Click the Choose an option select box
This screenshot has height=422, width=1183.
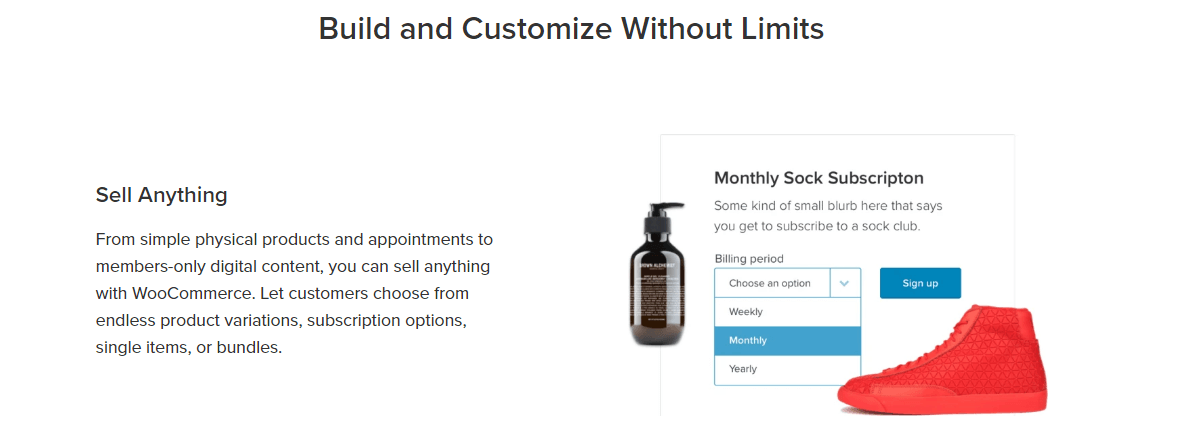[787, 283]
